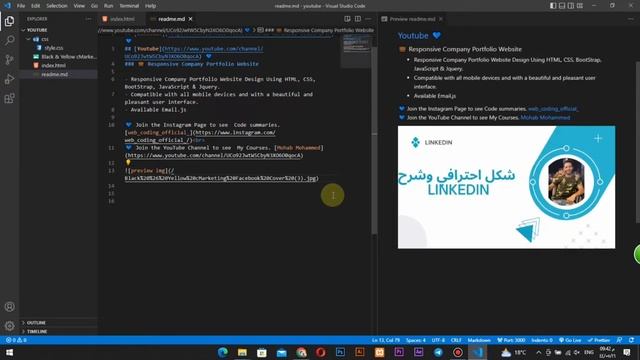This screenshot has height=360, width=640.
Task: Click Port: 3000 status item
Action: tap(511, 340)
